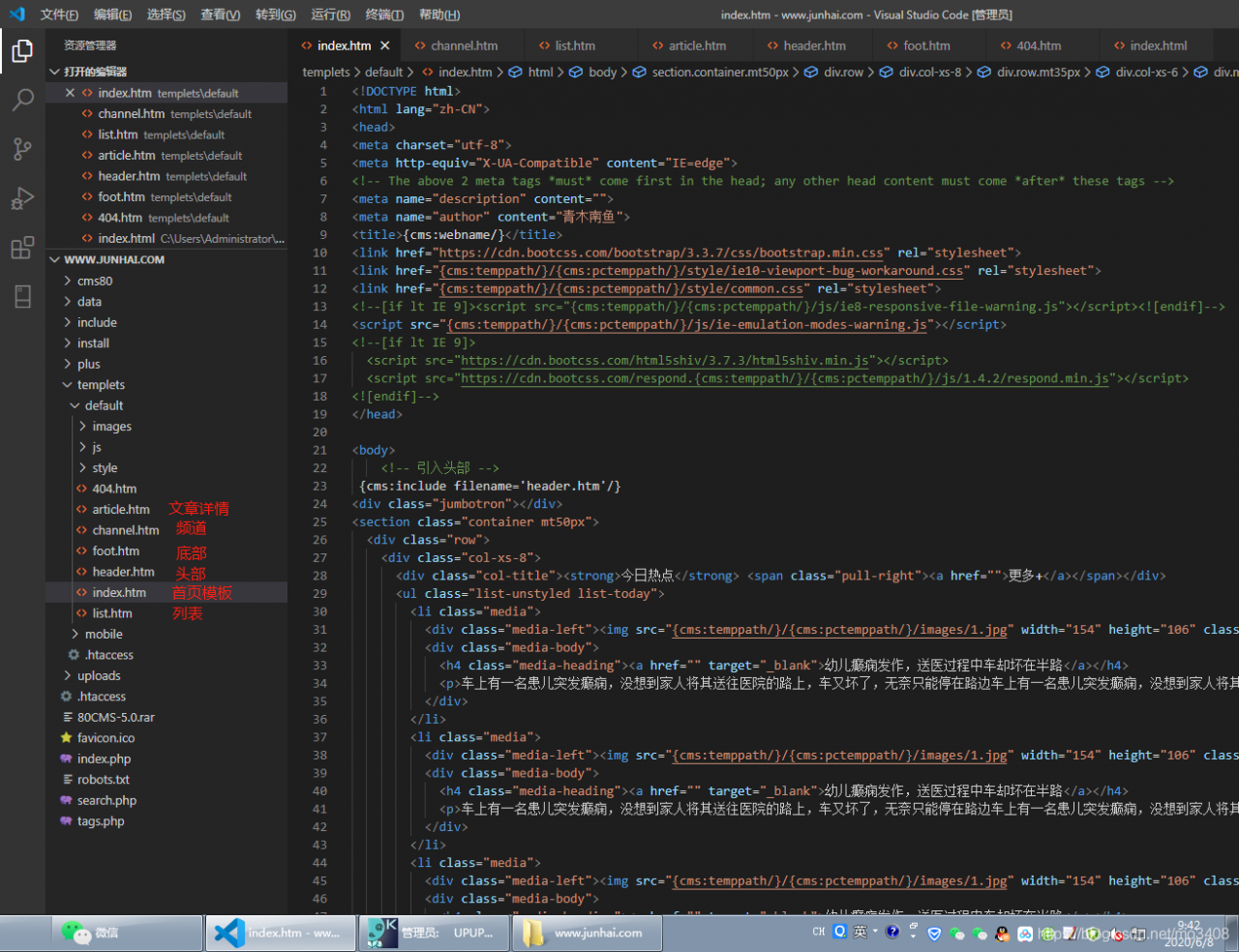Open the 转到(G) menu
Image resolution: width=1239 pixels, height=952 pixels.
point(276,15)
